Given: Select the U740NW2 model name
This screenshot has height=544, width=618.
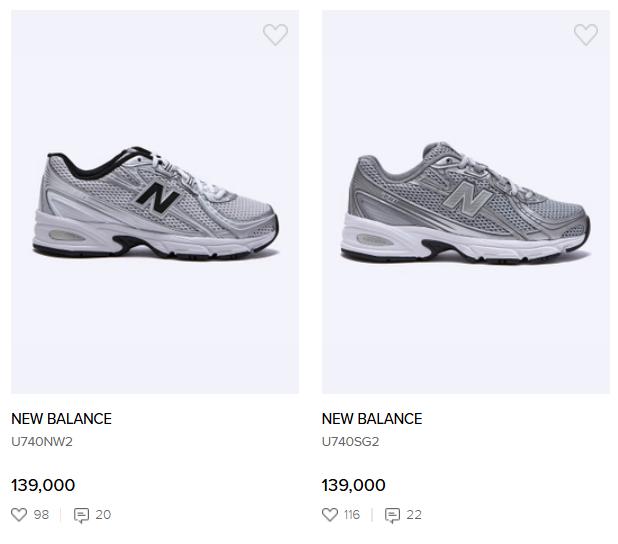Looking at the screenshot, I should pyautogui.click(x=42, y=442).
